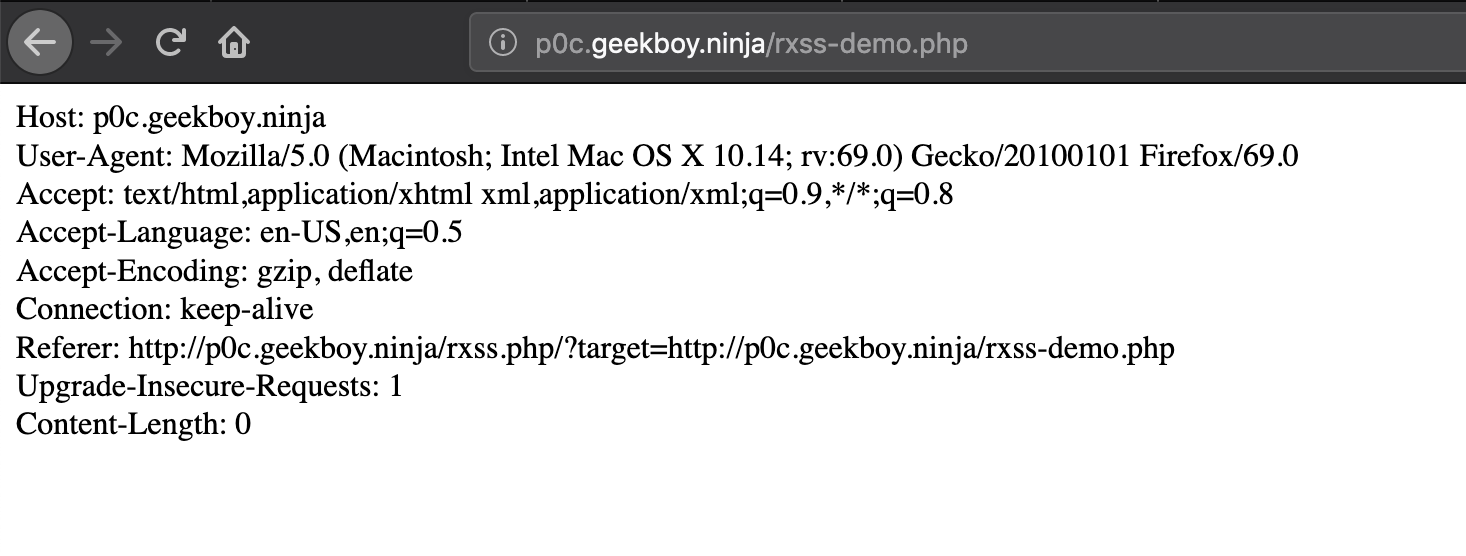Click the Referer header URL text
This screenshot has height=556, width=1466.
click(x=650, y=348)
